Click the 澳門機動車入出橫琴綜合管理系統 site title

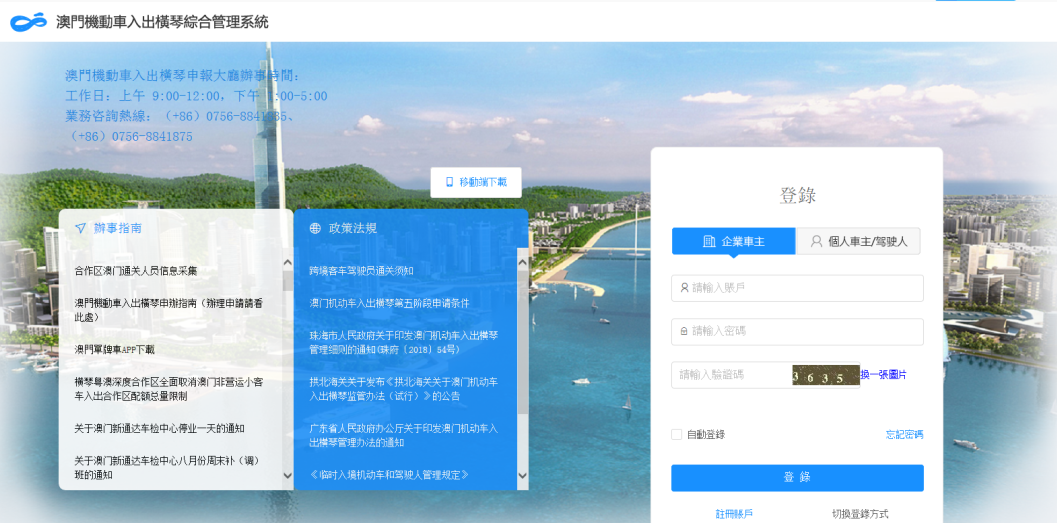click(x=162, y=22)
